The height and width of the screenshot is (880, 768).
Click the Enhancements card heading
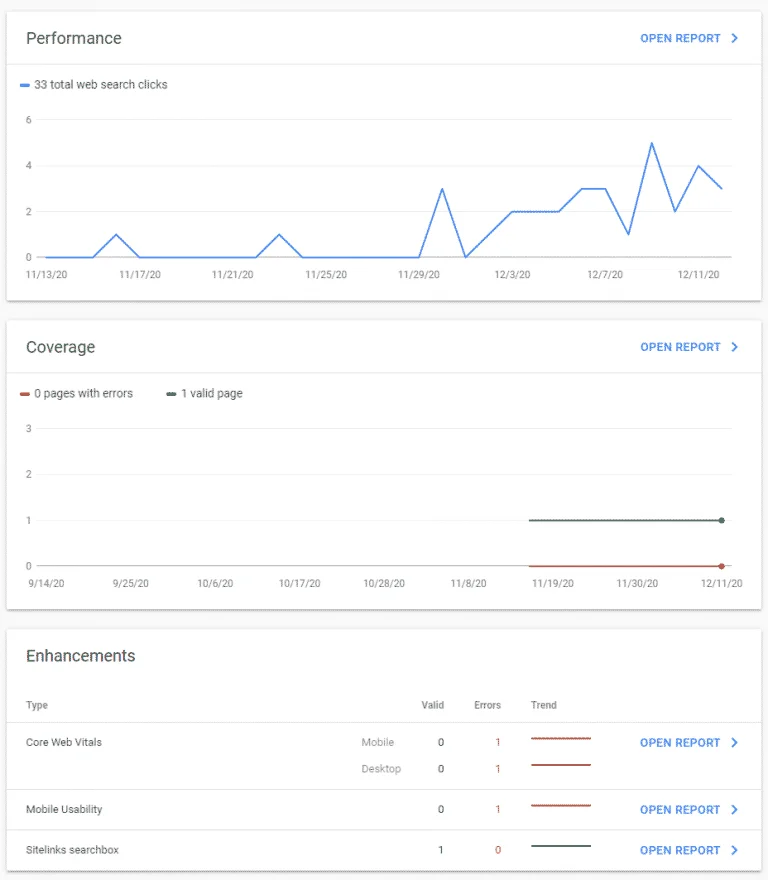click(80, 656)
